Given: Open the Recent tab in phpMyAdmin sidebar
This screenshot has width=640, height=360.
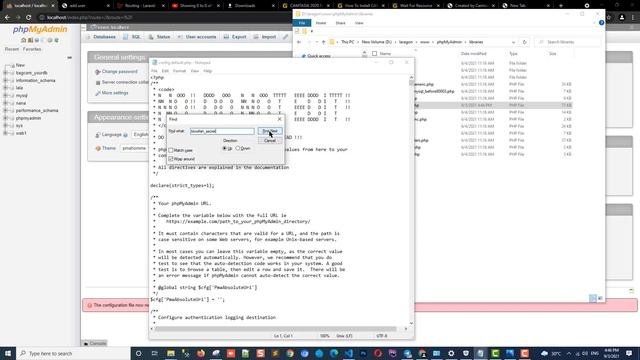Looking at the screenshot, I should [12, 49].
